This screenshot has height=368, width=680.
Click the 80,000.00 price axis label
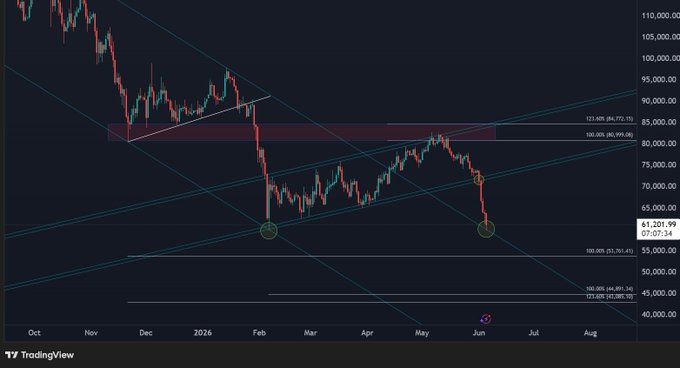coord(659,143)
